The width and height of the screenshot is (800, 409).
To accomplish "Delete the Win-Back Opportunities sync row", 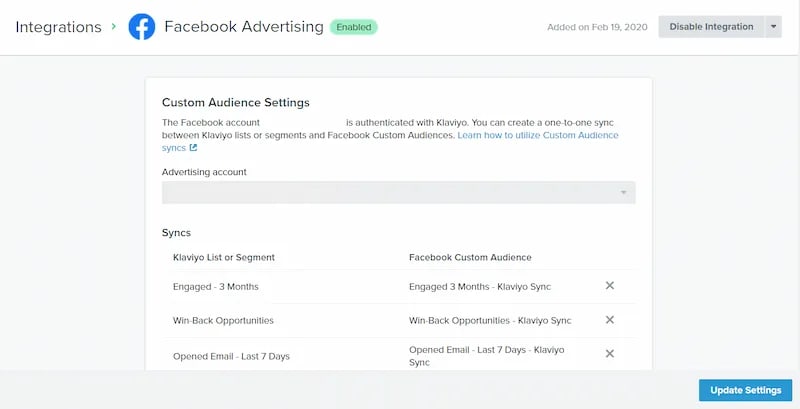I will point(609,320).
